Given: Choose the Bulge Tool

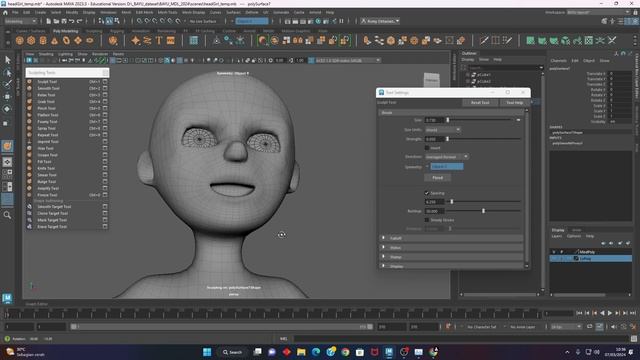Looking at the screenshot, I should (x=46, y=182).
